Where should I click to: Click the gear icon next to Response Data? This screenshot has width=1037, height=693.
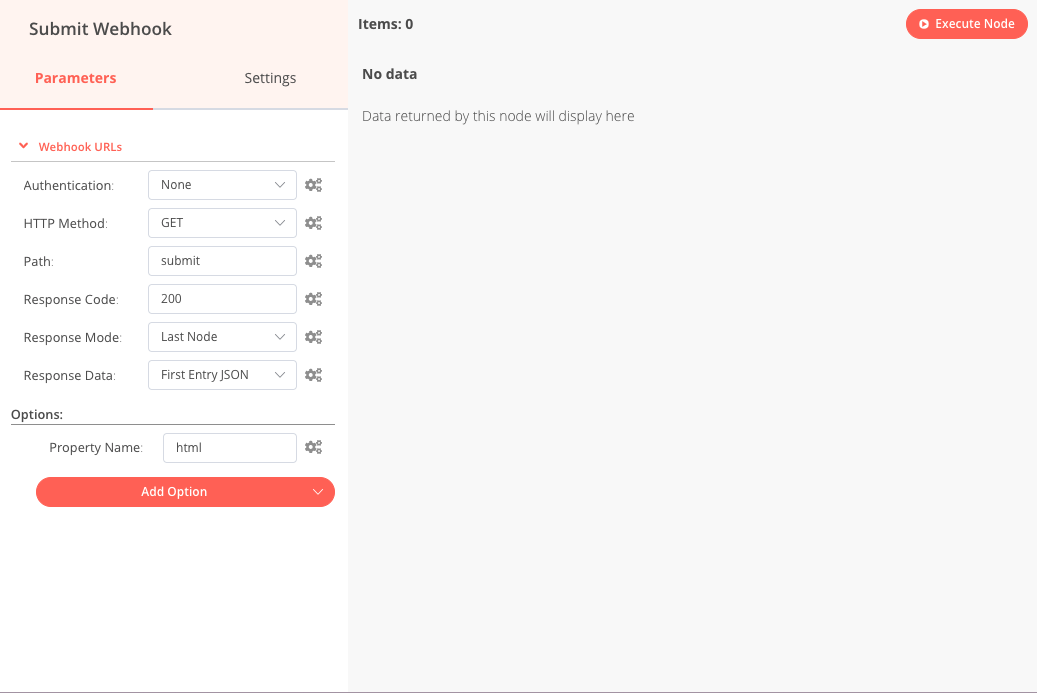pos(313,374)
